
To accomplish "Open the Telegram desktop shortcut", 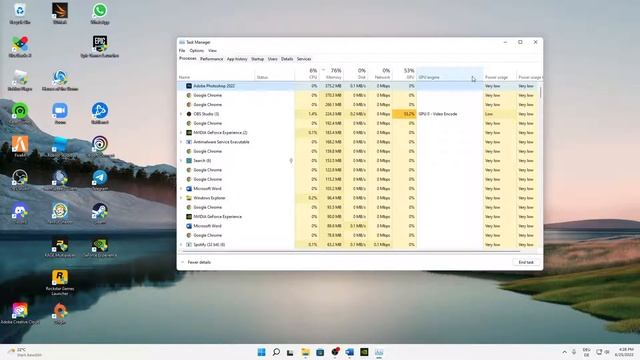I will coord(100,180).
